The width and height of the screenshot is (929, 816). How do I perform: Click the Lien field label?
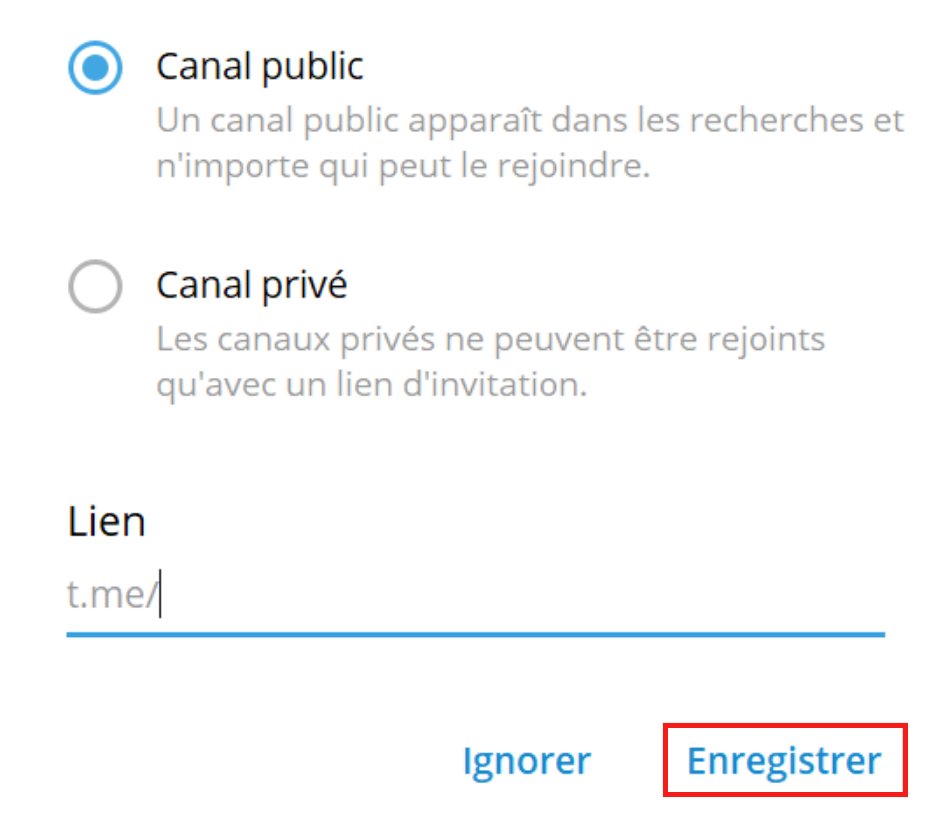[106, 521]
